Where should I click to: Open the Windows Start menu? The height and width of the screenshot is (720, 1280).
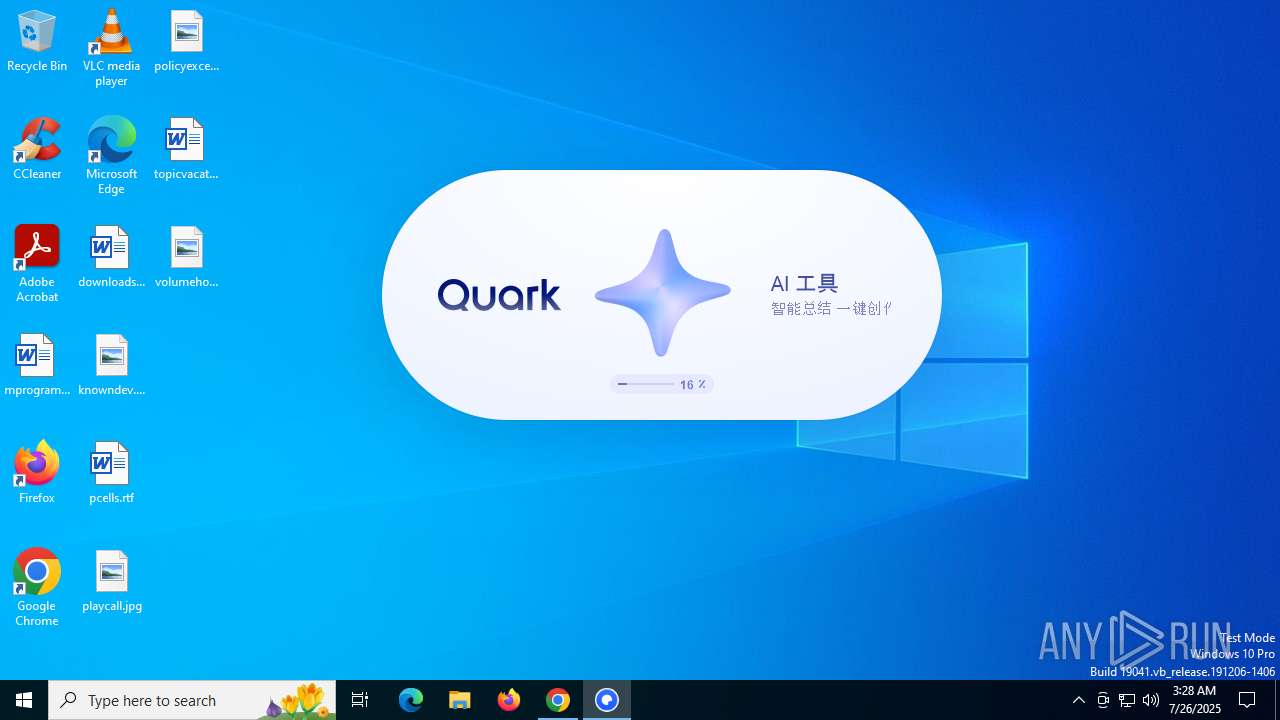pos(24,700)
